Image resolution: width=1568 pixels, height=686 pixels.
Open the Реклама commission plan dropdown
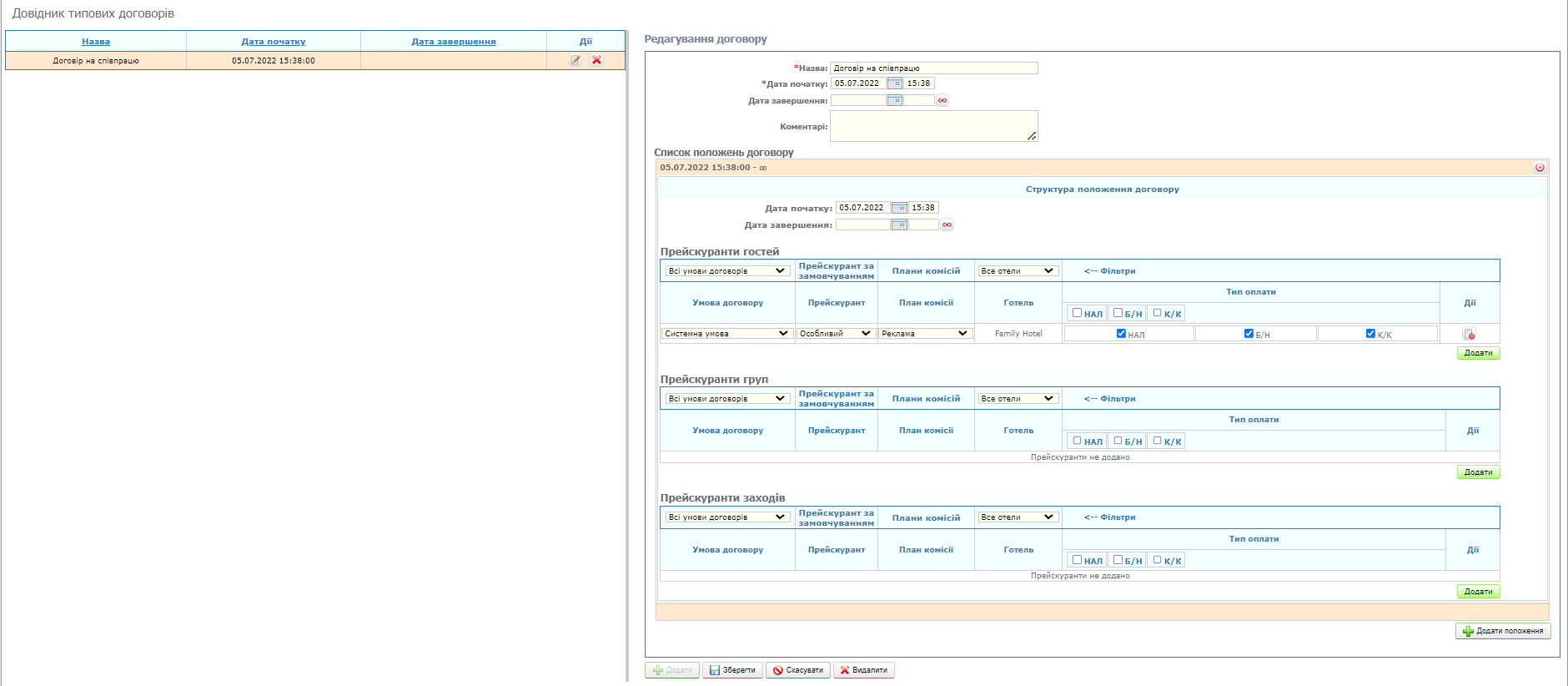tap(925, 334)
